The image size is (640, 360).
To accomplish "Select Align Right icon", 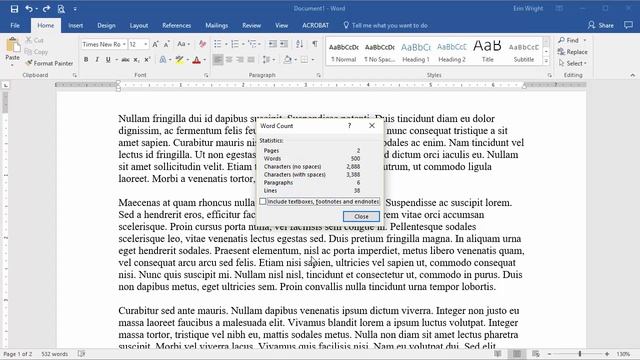I will click(240, 60).
